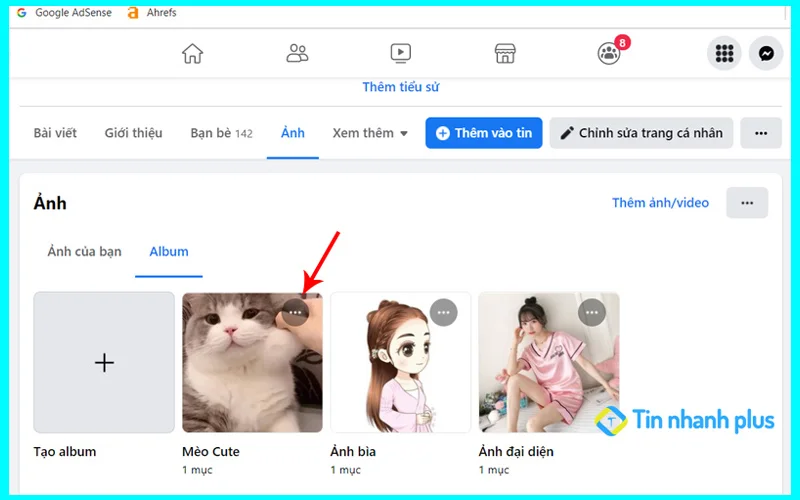Switch to Bài viết tab
Image resolution: width=800 pixels, height=500 pixels.
(x=55, y=133)
